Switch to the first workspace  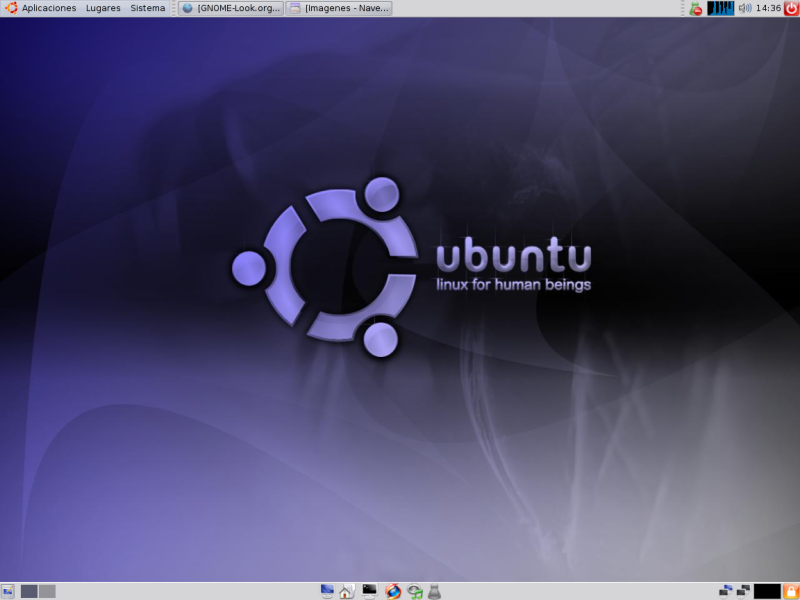click(29, 591)
